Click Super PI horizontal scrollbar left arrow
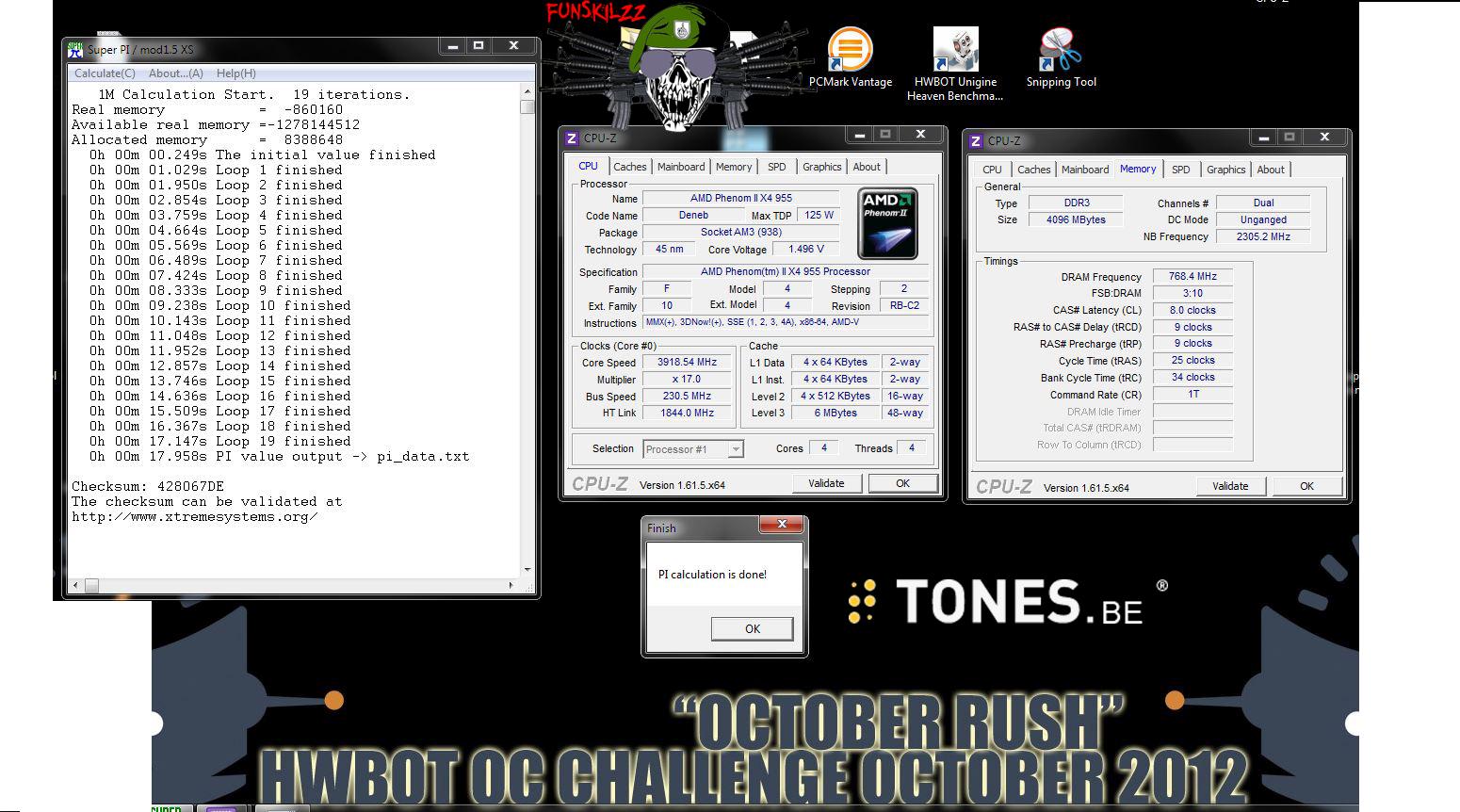The height and width of the screenshot is (812, 1460). 75,585
